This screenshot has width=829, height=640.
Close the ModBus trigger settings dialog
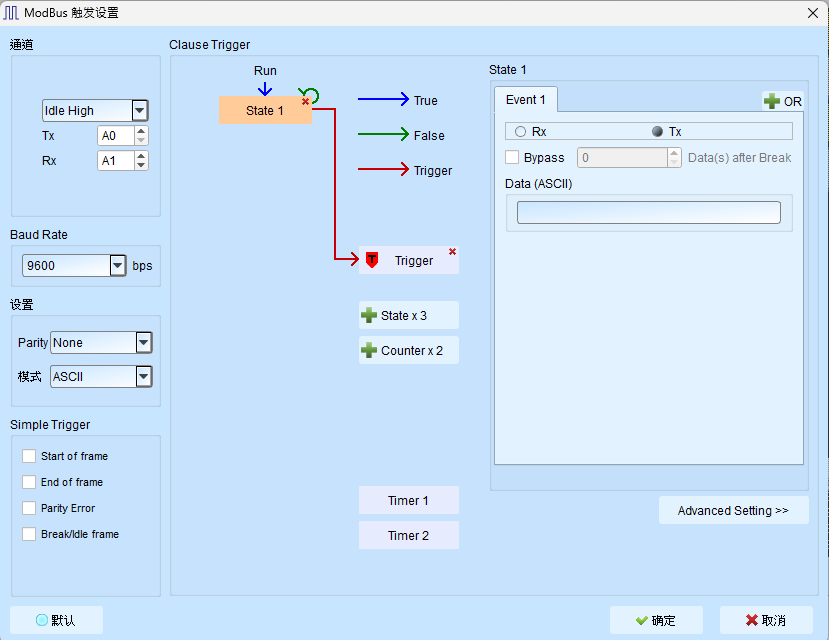pos(813,13)
